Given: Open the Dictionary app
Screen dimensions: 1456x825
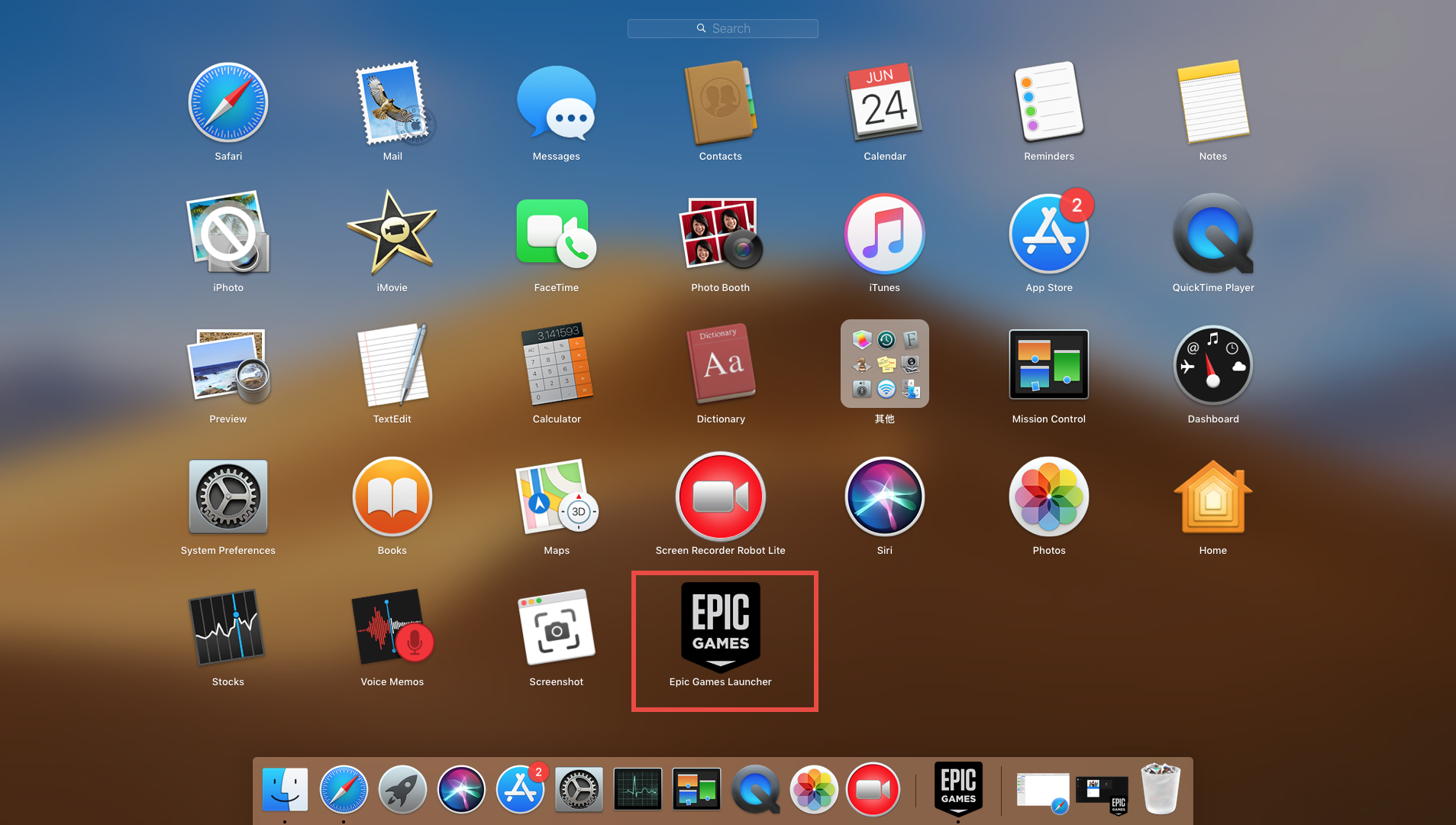Looking at the screenshot, I should coord(720,365).
